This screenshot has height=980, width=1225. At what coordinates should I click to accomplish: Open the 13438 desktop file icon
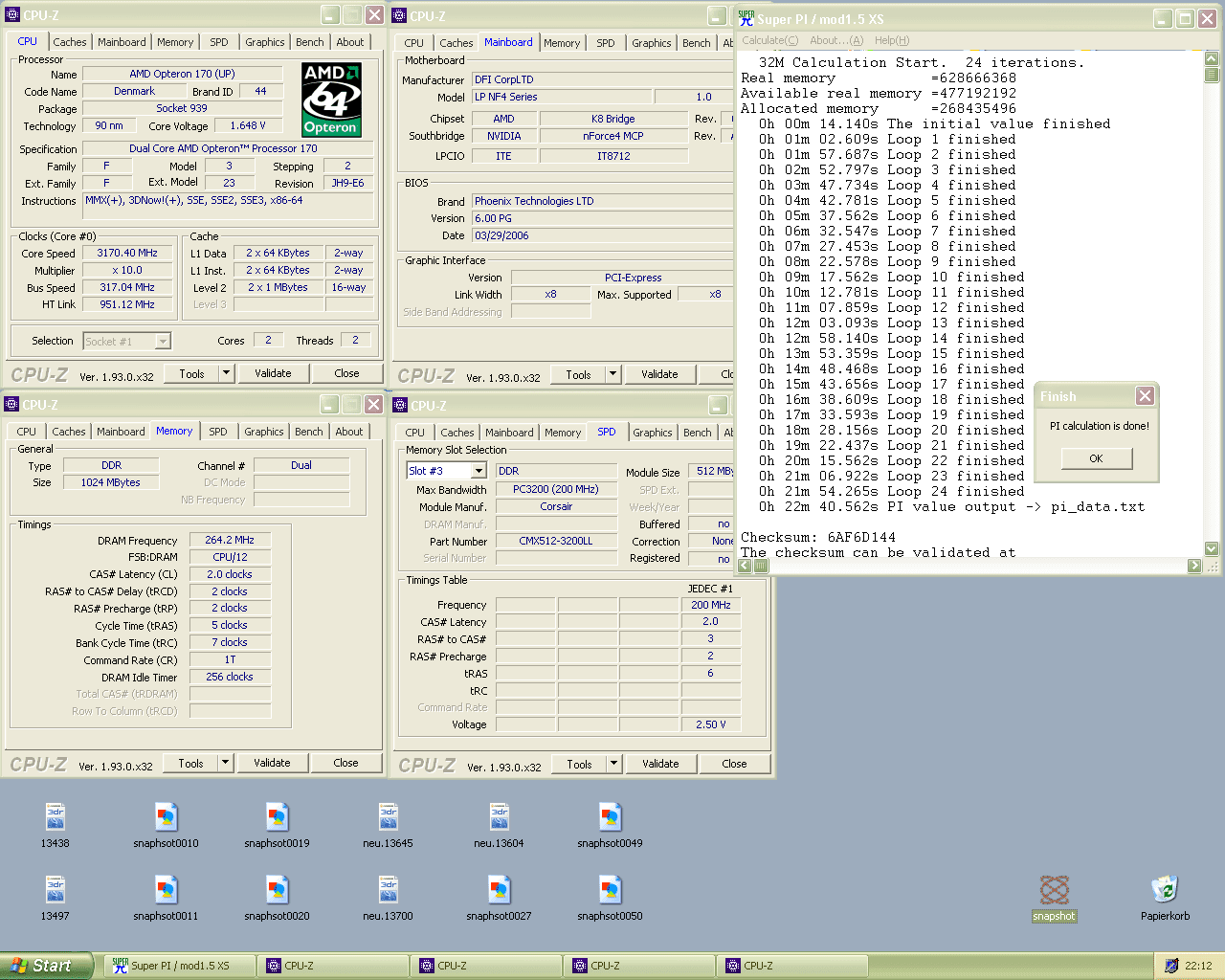click(56, 818)
